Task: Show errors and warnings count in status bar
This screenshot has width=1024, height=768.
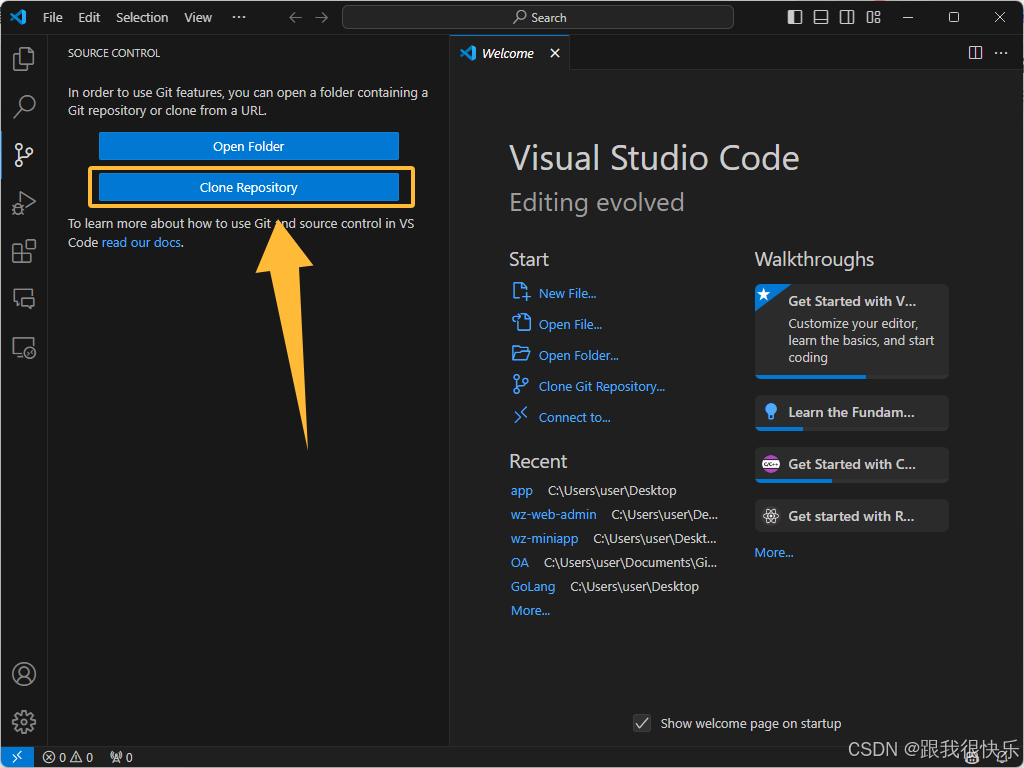Action: (68, 757)
